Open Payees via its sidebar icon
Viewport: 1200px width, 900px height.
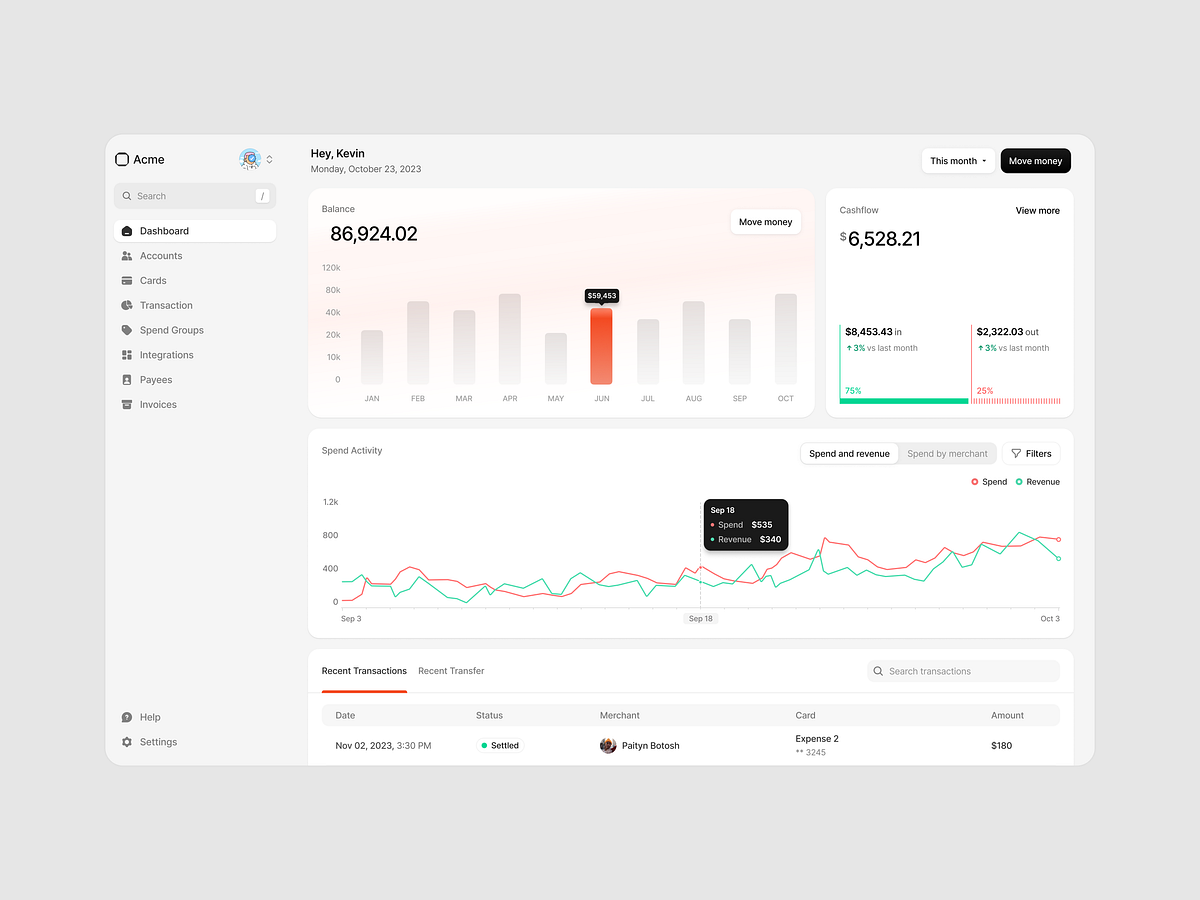(x=128, y=380)
